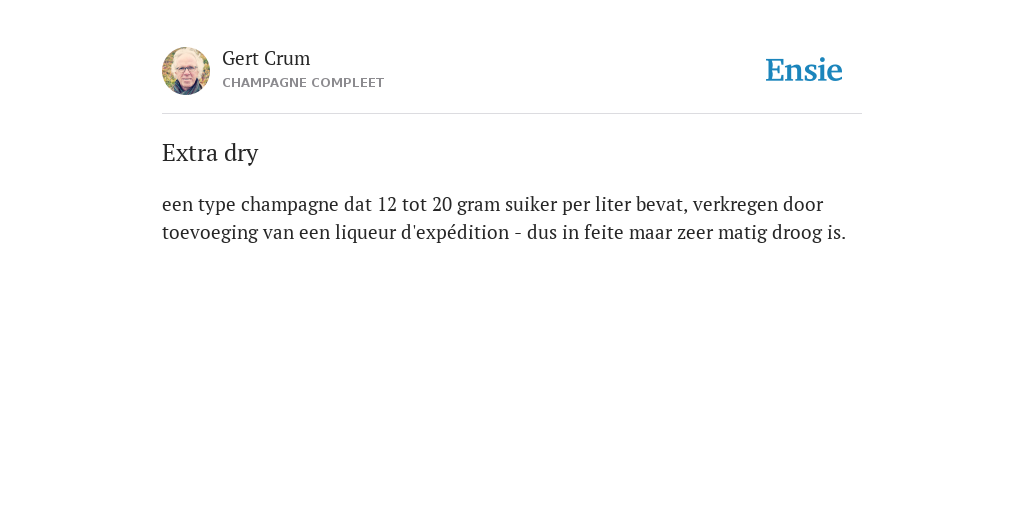
Task: Click the number 12 in the definition
Action: click(387, 204)
